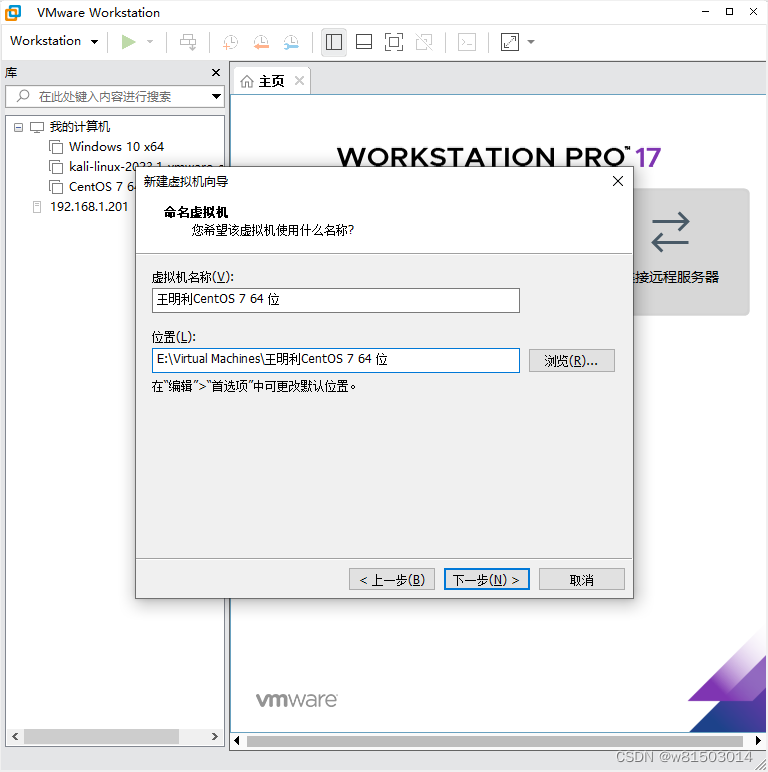Select the Windows 10 x64 virtual machine
The width and height of the screenshot is (768, 772).
[x=116, y=147]
